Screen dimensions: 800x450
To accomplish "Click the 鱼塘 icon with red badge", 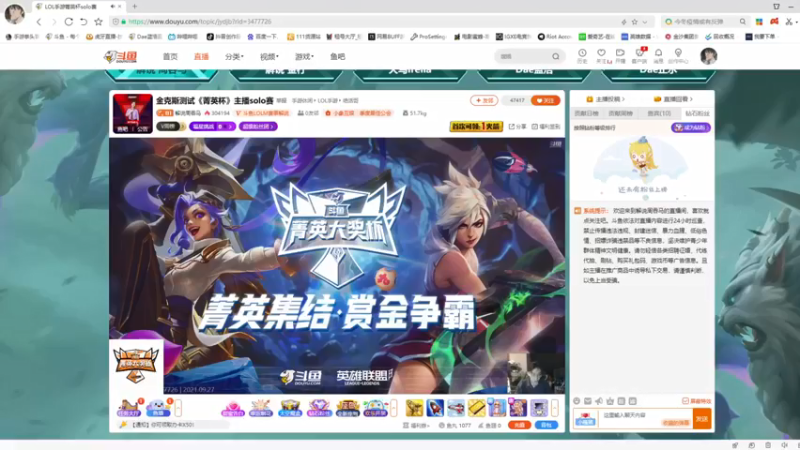I will point(158,408).
